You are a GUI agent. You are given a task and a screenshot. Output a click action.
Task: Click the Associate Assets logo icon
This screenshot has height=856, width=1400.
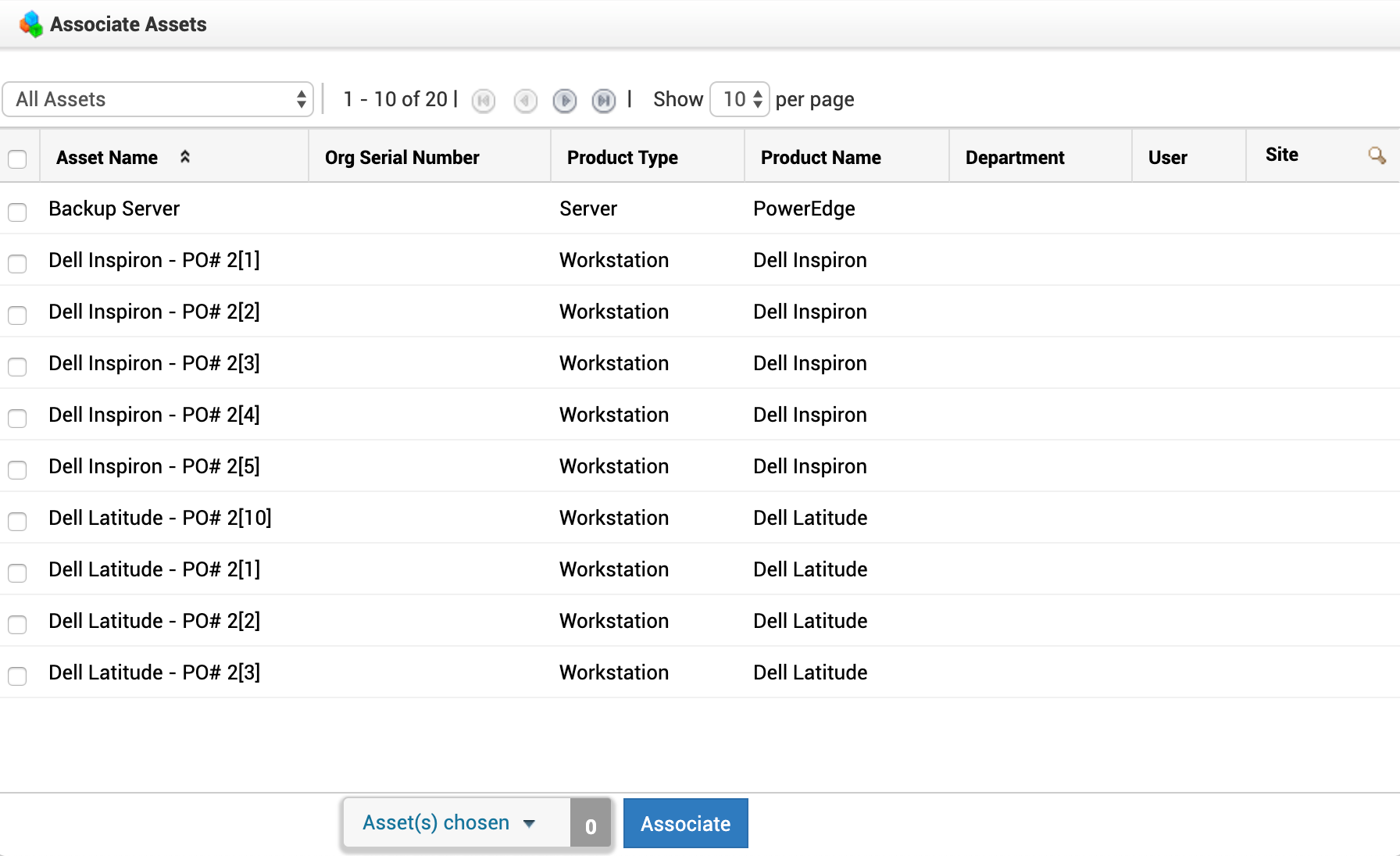31,24
